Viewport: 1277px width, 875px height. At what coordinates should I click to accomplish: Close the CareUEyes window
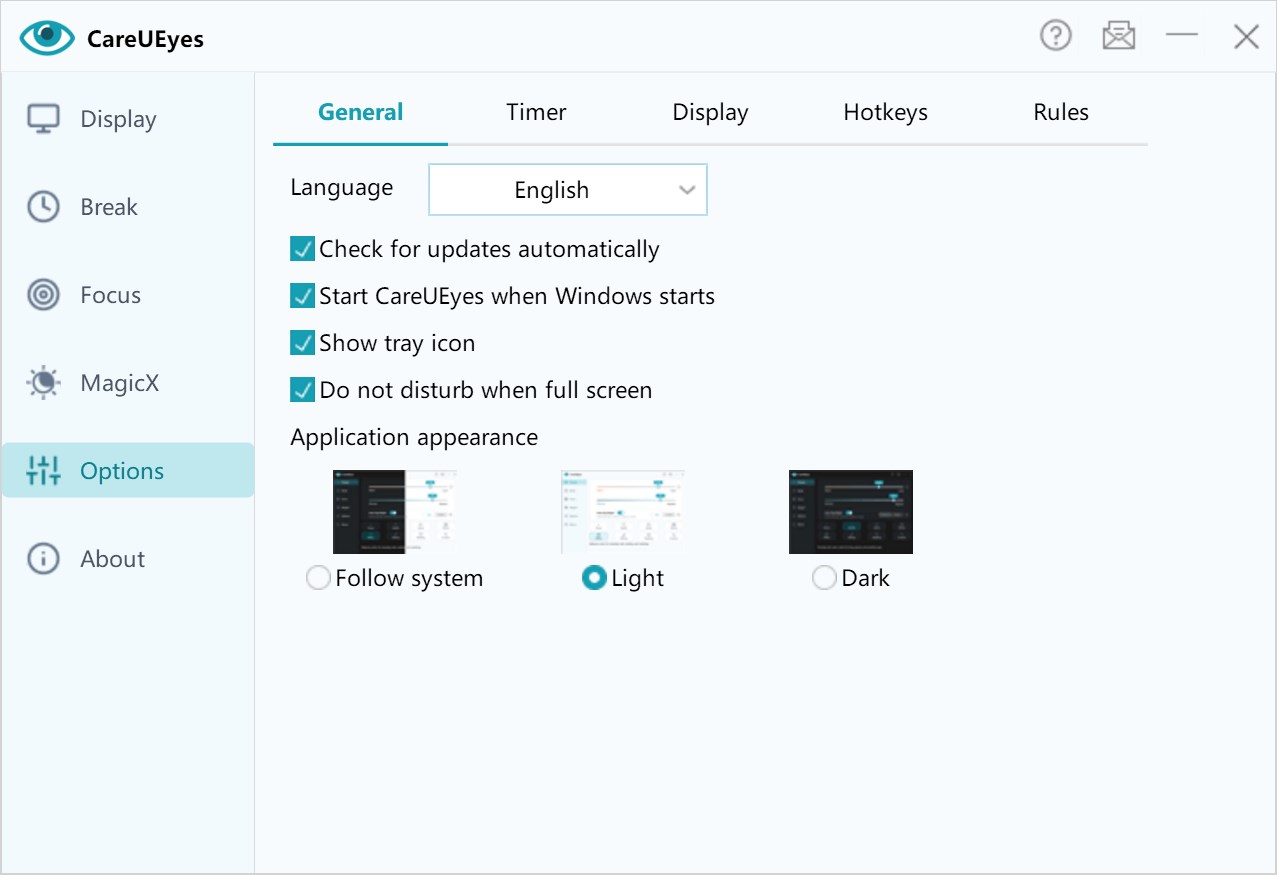coord(1246,37)
